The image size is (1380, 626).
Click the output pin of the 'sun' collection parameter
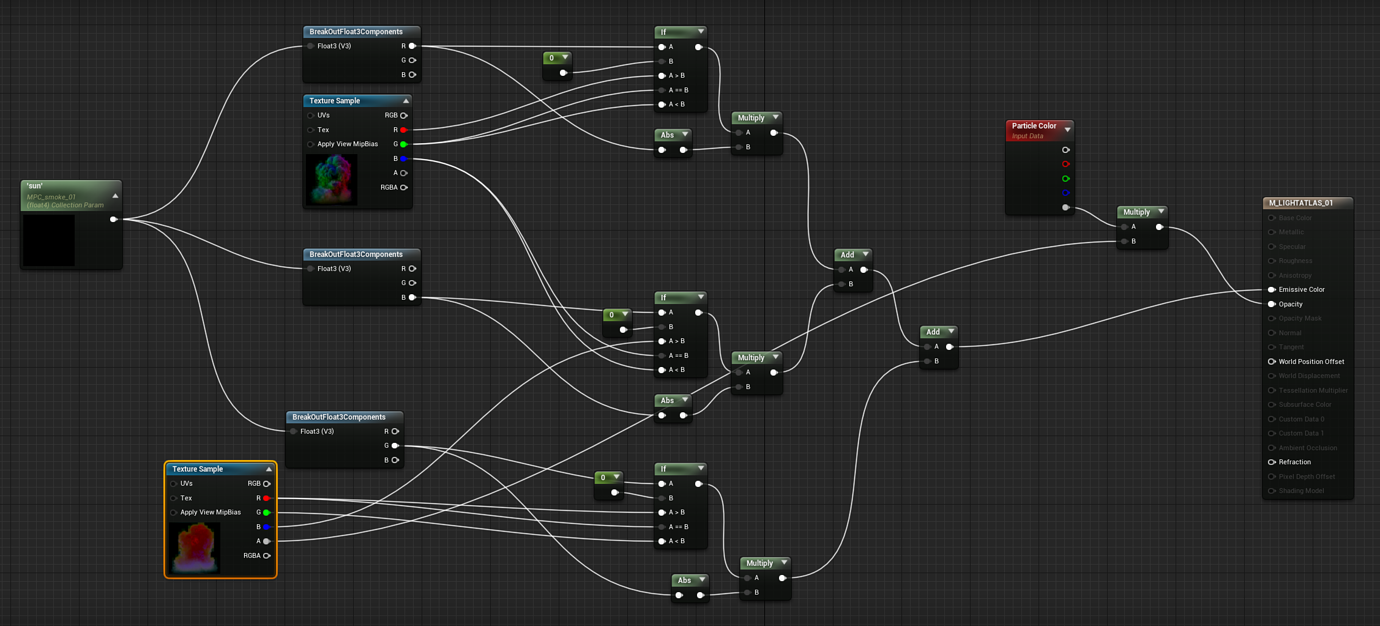[x=113, y=219]
